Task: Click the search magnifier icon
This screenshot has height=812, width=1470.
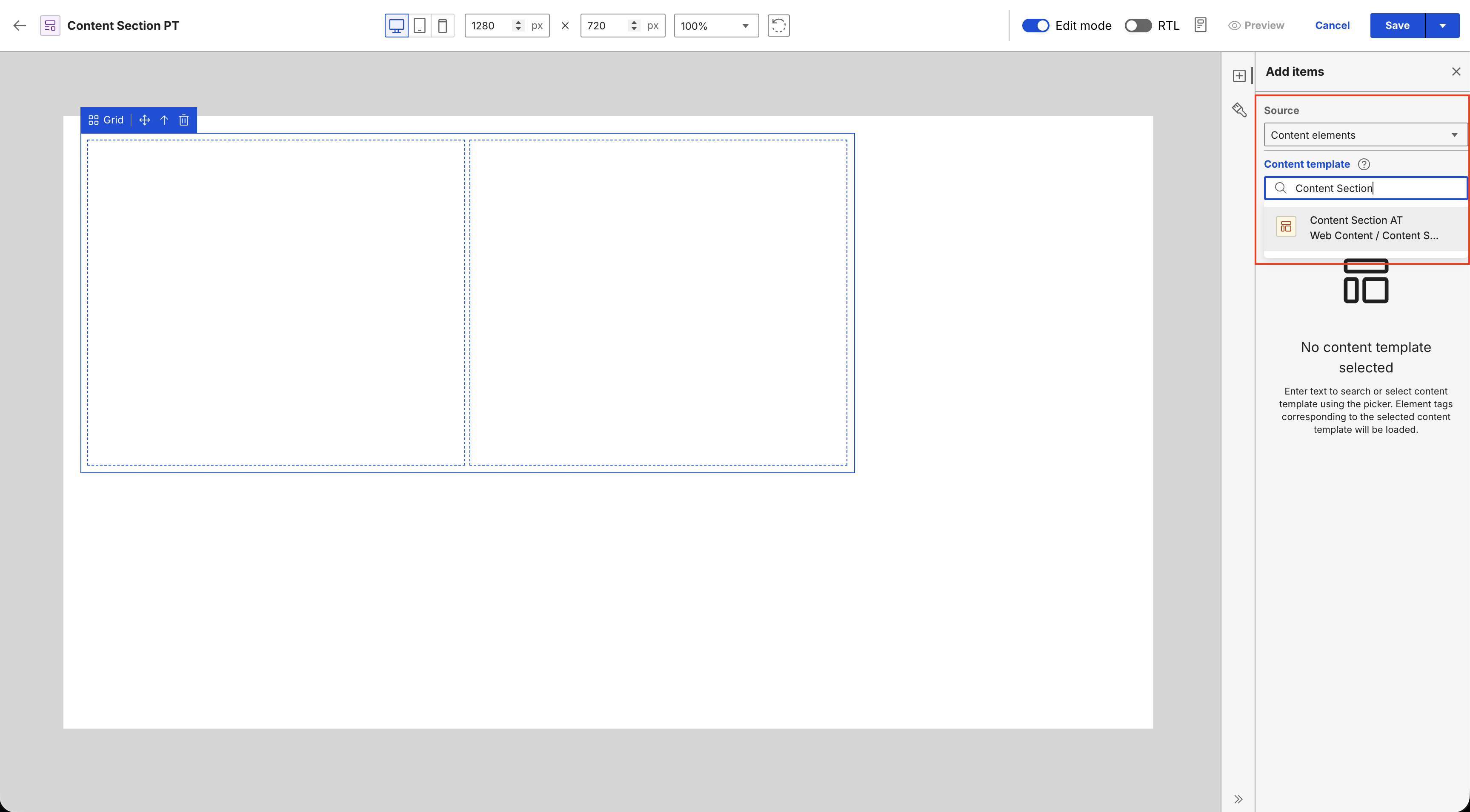Action: pos(1281,188)
